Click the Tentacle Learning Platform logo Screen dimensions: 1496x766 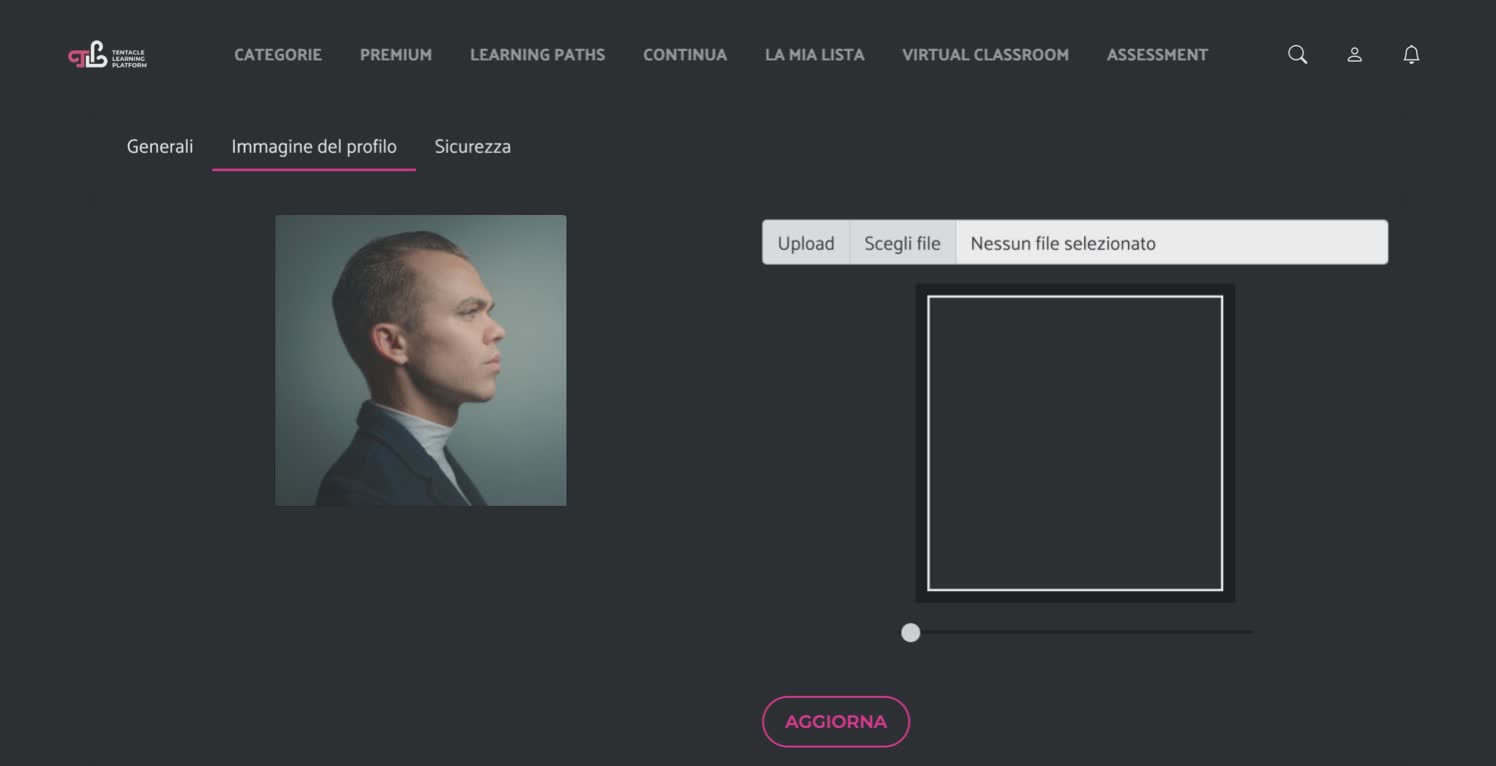tap(107, 55)
